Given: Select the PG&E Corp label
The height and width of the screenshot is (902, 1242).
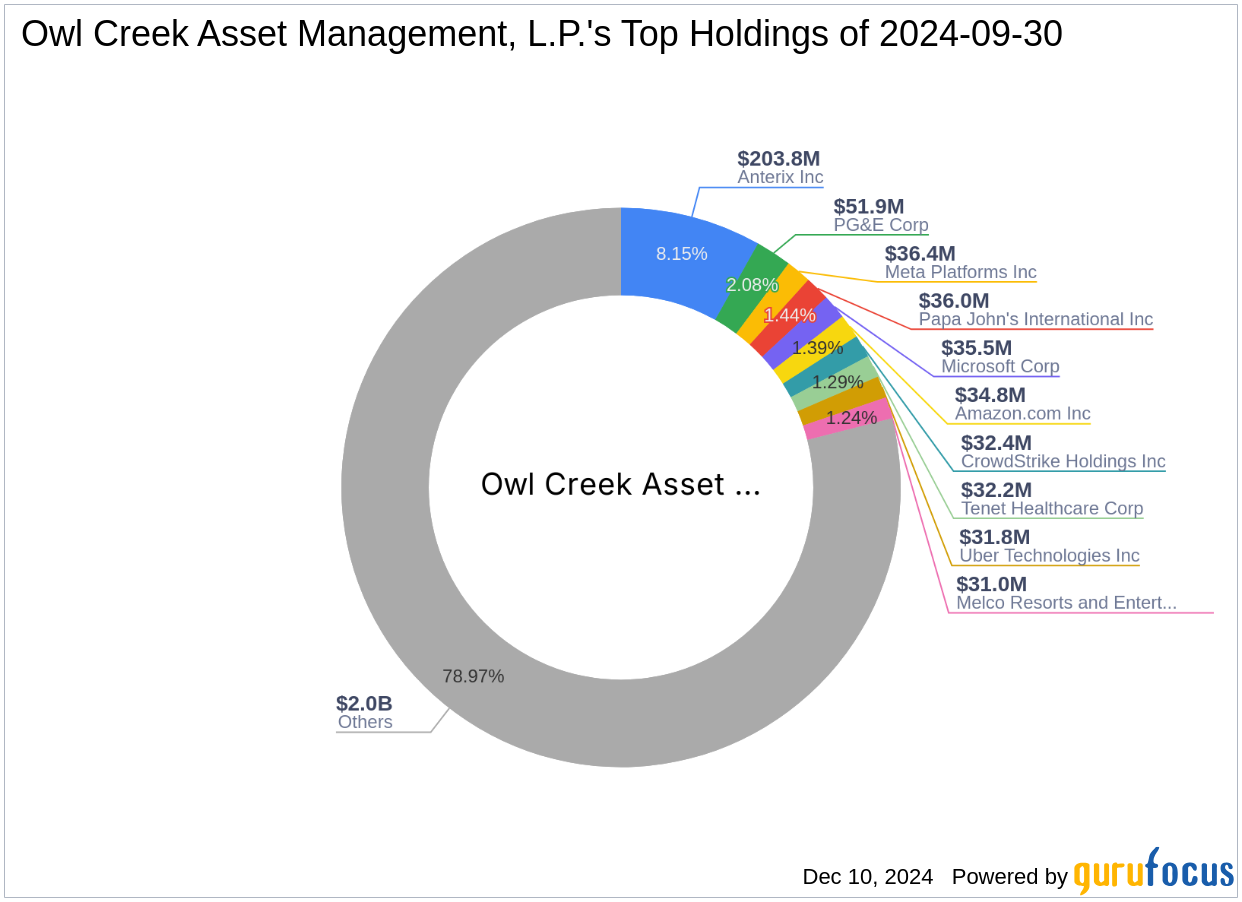Looking at the screenshot, I should pos(881,225).
